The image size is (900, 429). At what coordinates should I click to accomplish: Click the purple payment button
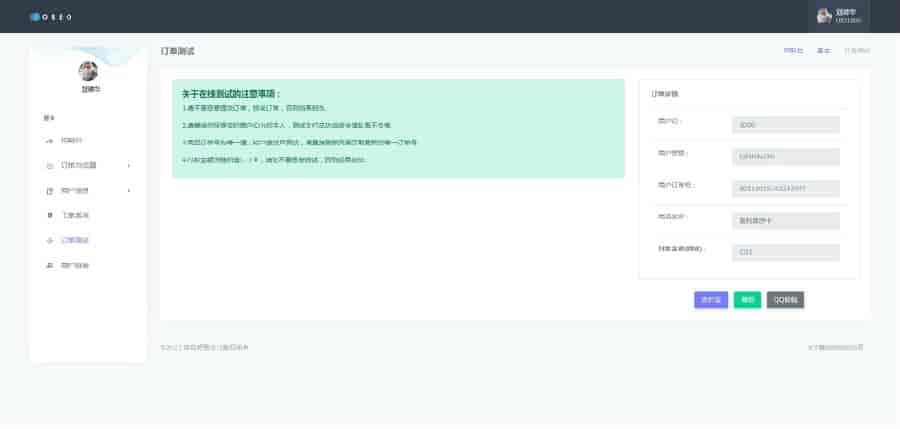tap(711, 300)
